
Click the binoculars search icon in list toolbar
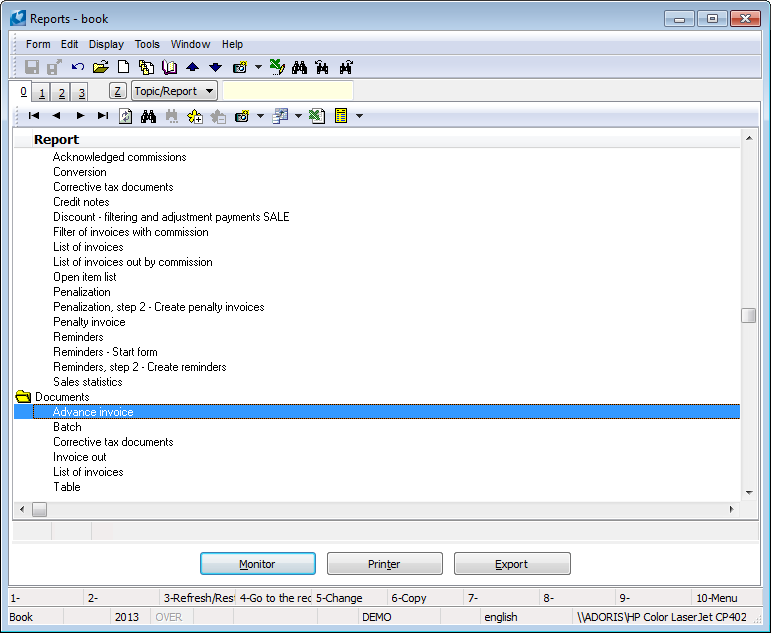point(148,116)
